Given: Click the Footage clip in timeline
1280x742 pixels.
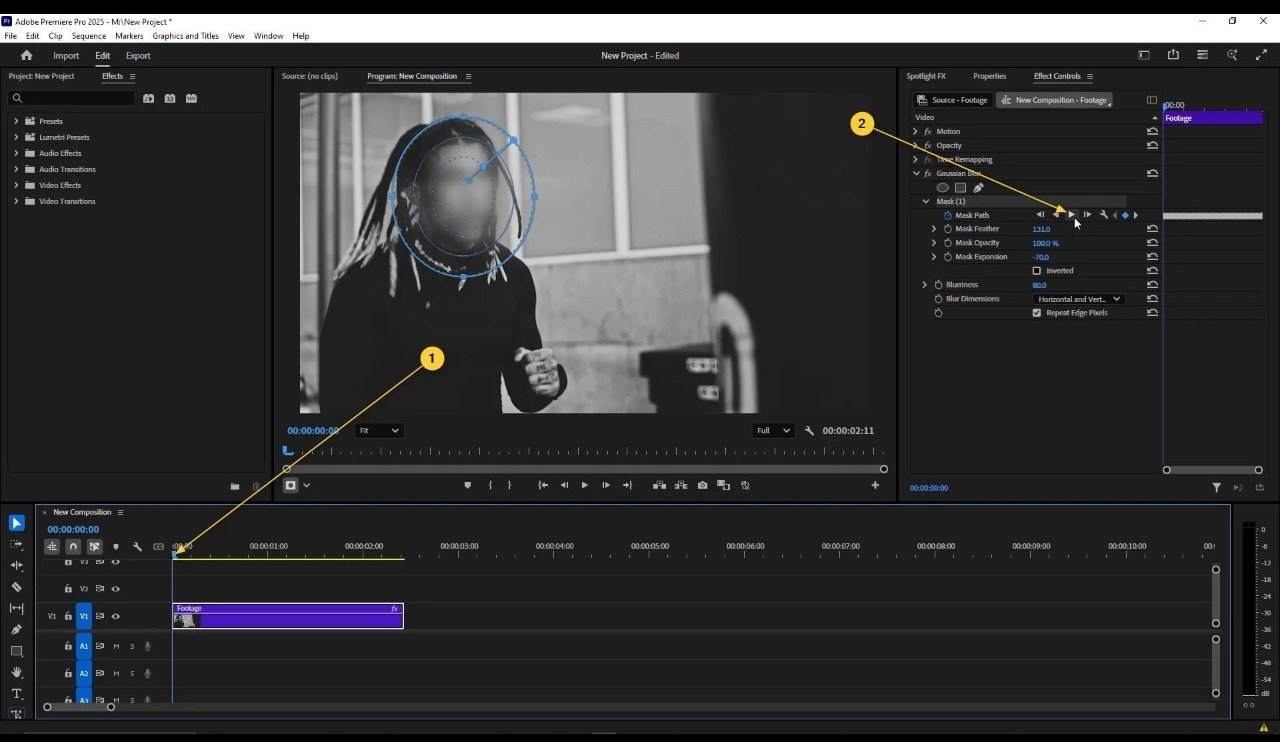Looking at the screenshot, I should pos(288,616).
